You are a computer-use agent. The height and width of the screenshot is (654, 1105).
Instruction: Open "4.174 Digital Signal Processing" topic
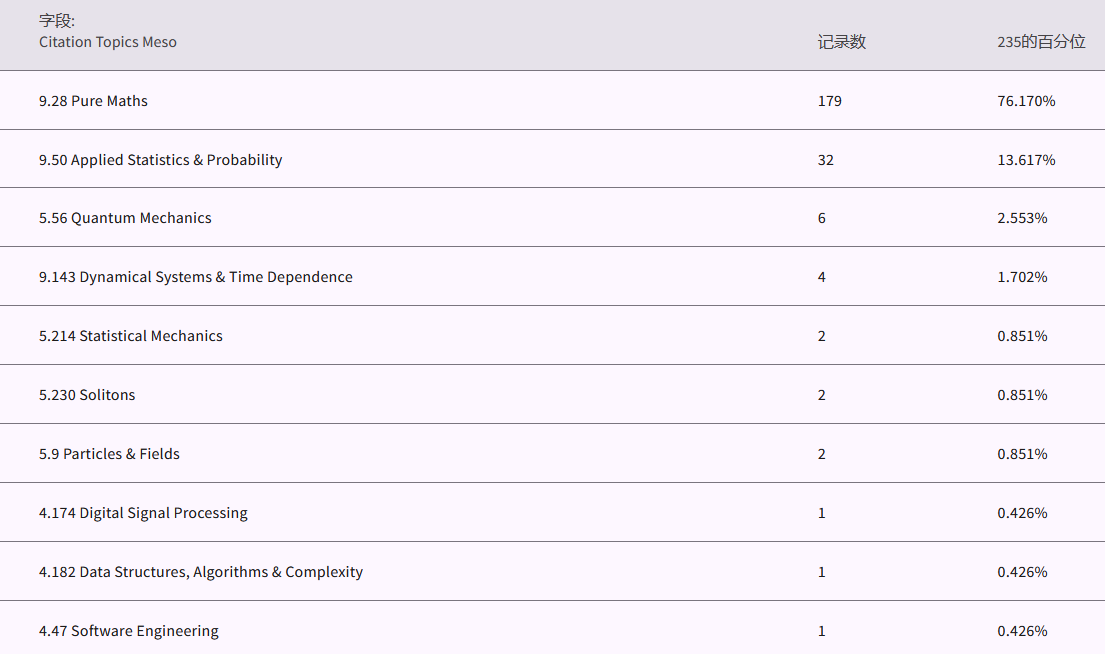pyautogui.click(x=143, y=513)
